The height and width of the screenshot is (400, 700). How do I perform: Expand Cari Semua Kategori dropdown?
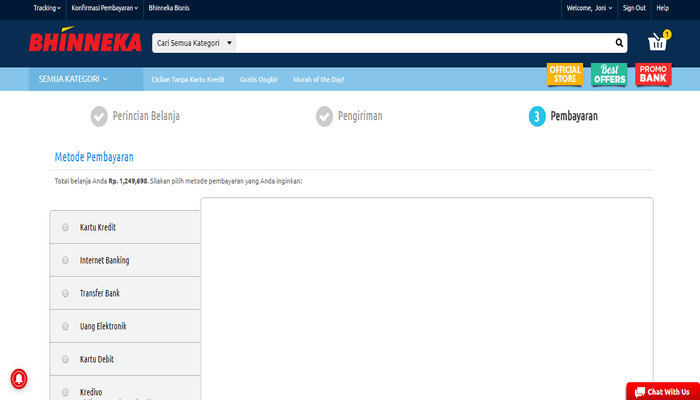(x=195, y=43)
